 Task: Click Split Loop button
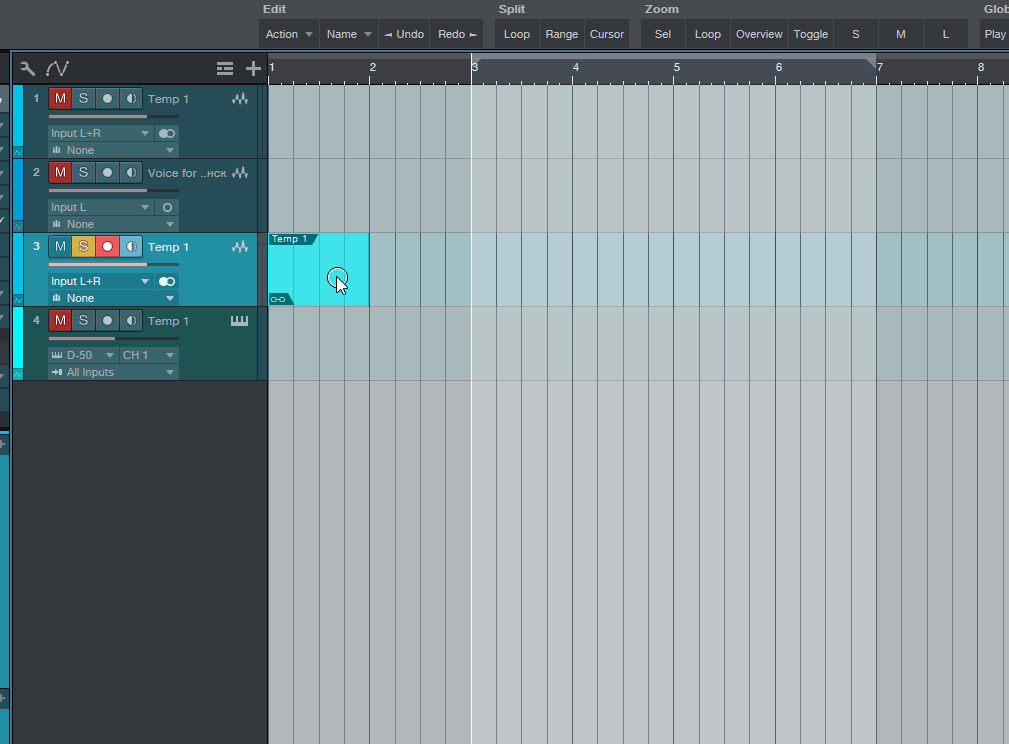(x=517, y=34)
